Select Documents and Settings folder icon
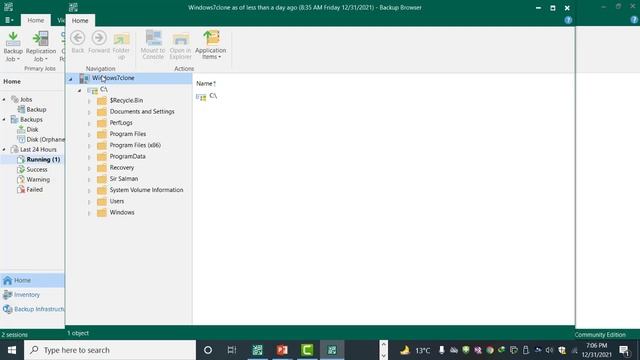 tap(102, 111)
